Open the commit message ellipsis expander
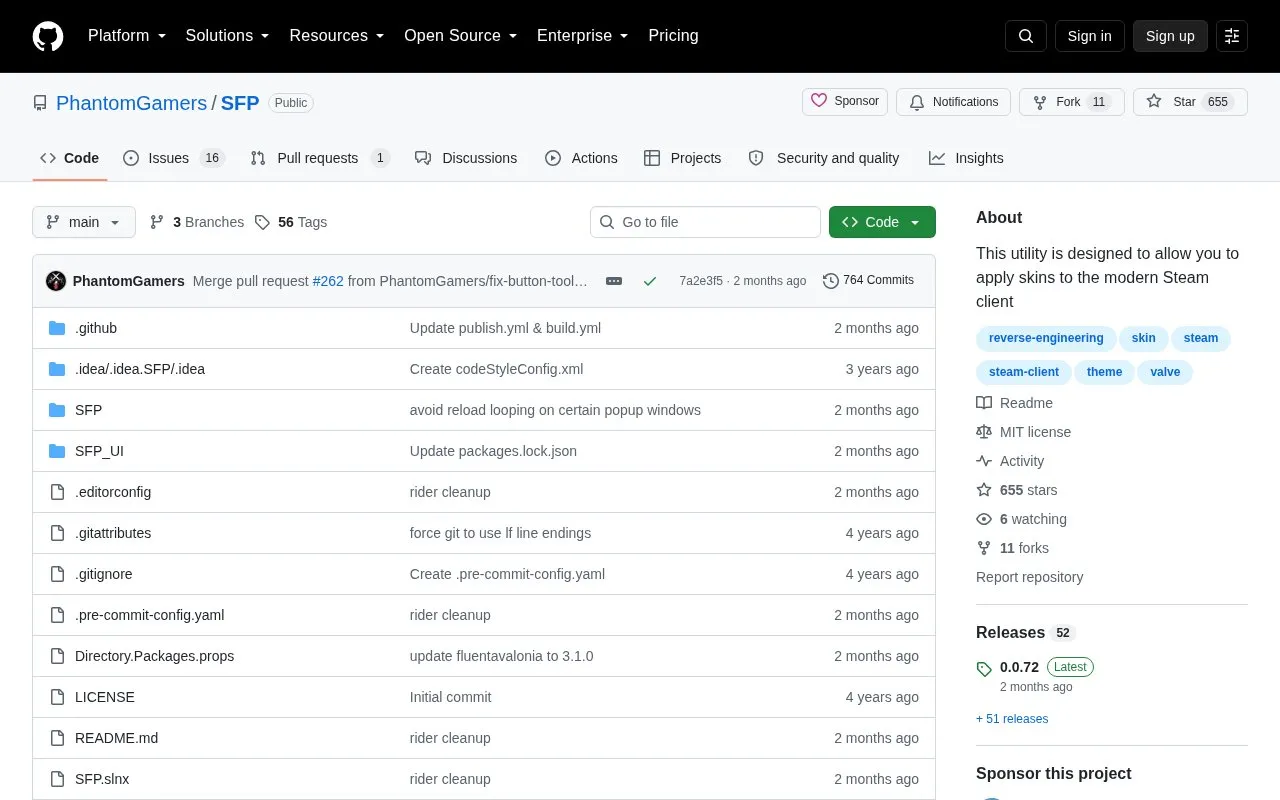Image resolution: width=1280 pixels, height=800 pixels. (x=614, y=281)
